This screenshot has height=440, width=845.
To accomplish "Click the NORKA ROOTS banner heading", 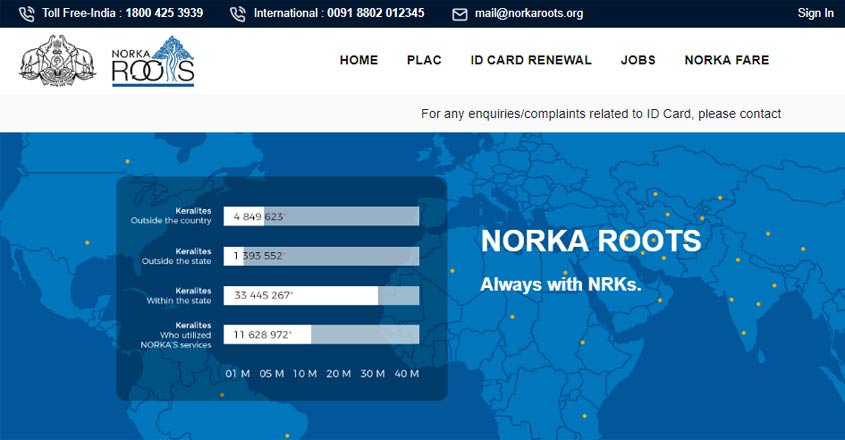I will point(591,241).
